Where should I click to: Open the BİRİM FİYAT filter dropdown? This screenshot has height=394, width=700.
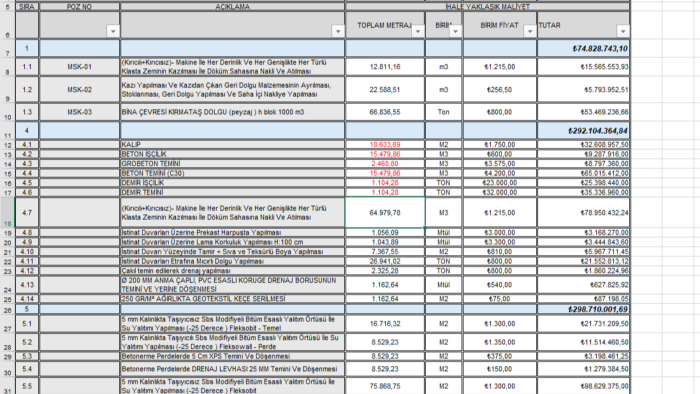(529, 31)
